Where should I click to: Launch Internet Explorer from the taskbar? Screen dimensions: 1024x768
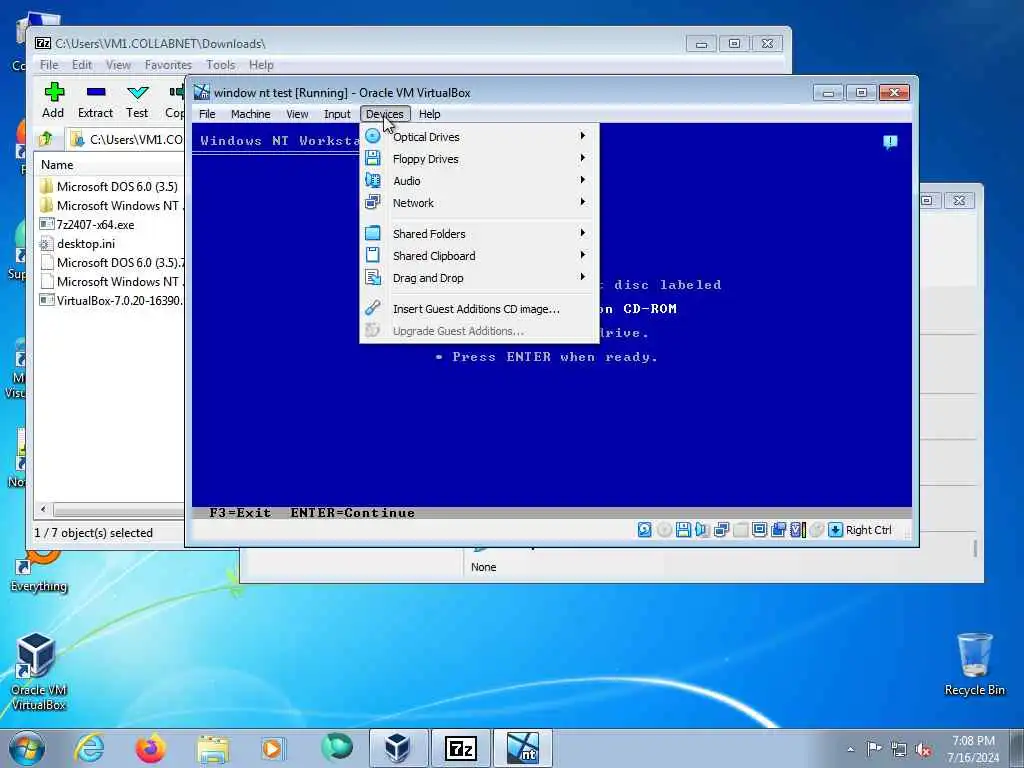click(89, 748)
